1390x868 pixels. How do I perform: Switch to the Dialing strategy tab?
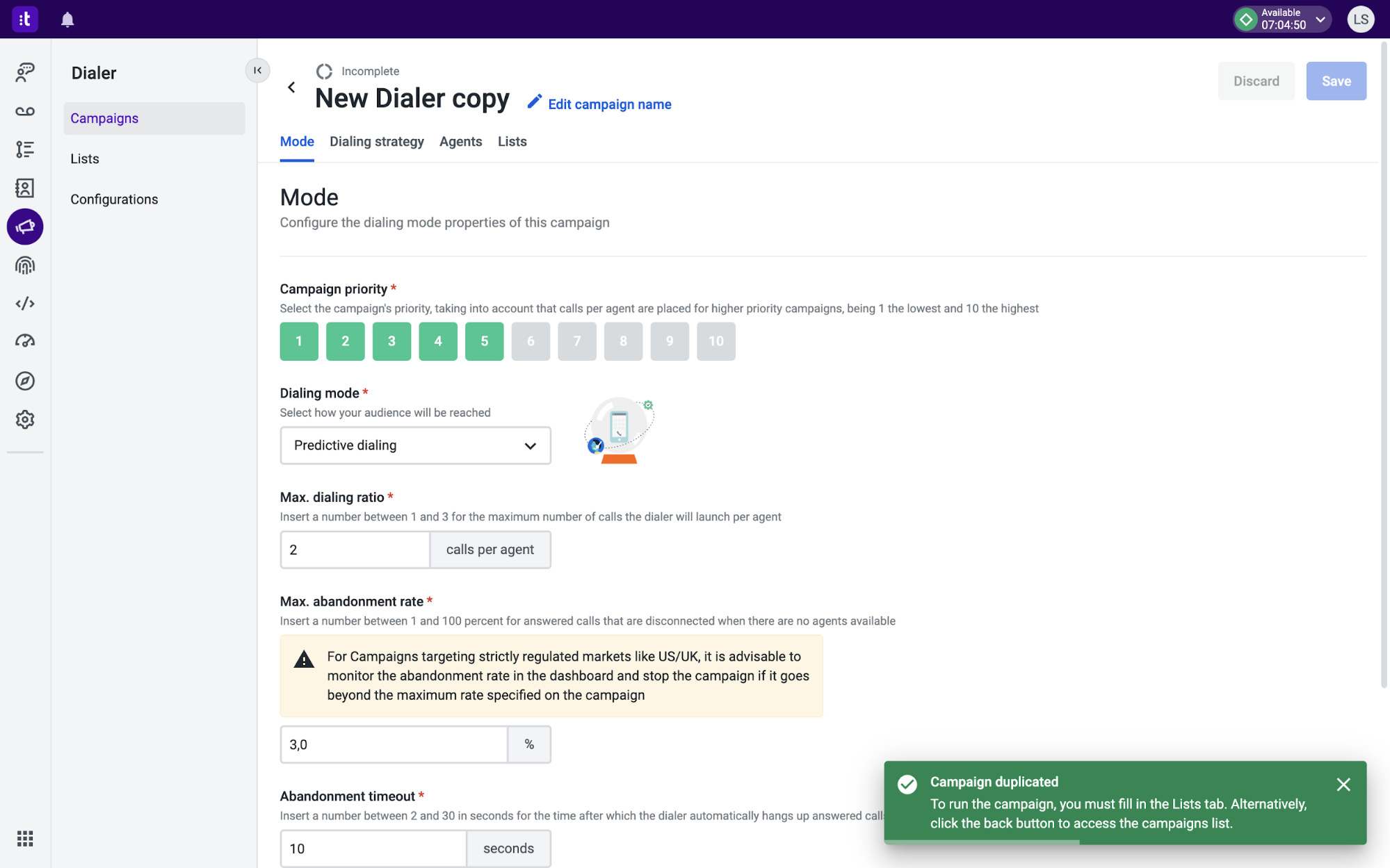376,142
